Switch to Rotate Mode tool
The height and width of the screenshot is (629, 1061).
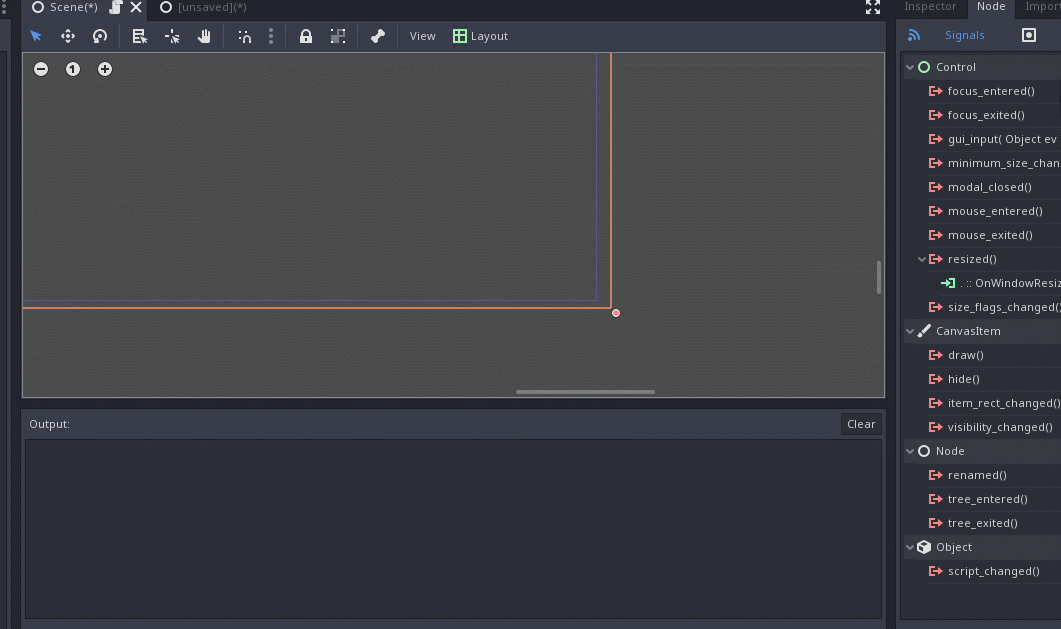99,36
